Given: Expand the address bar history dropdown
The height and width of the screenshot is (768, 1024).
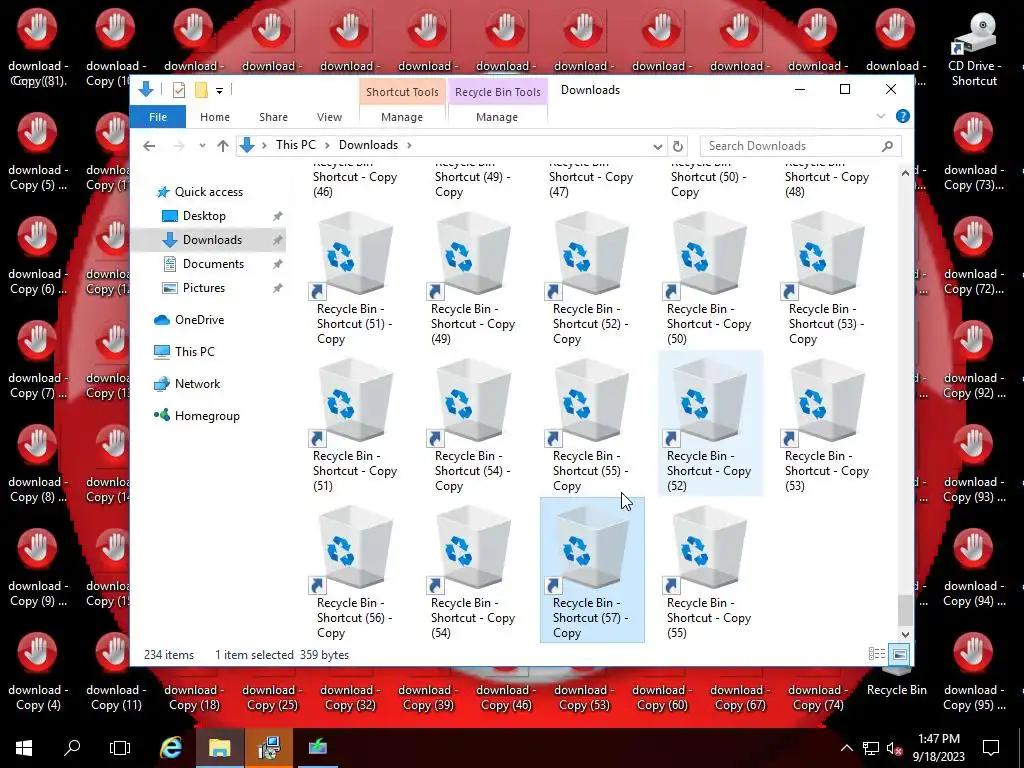Looking at the screenshot, I should pyautogui.click(x=658, y=146).
